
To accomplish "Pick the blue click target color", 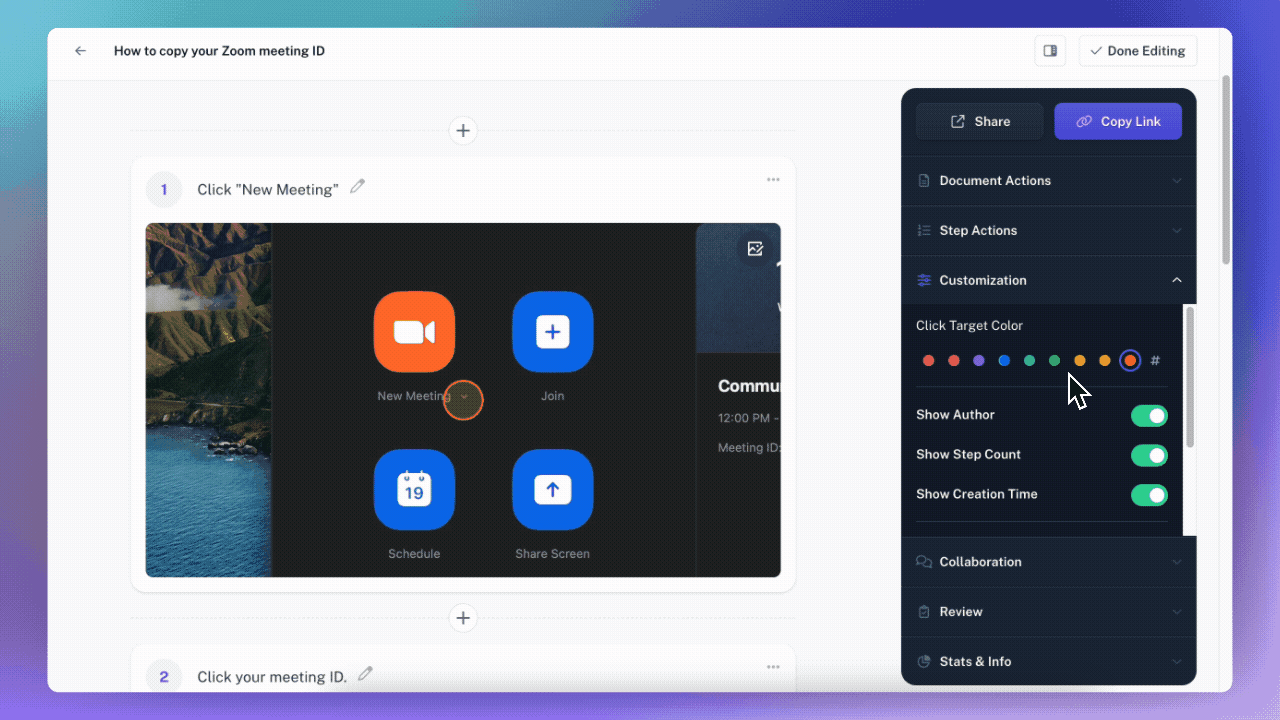I will pos(1004,361).
